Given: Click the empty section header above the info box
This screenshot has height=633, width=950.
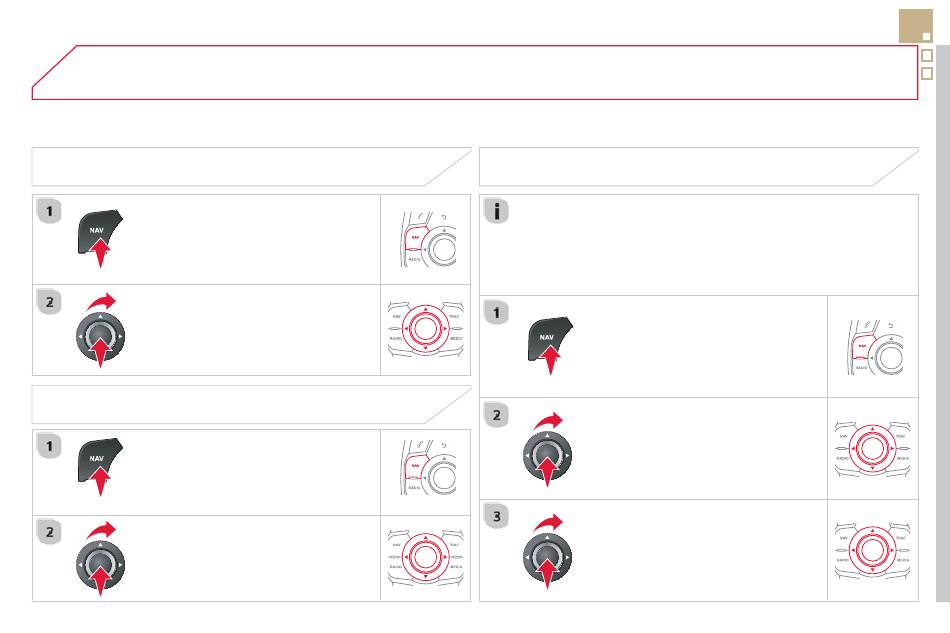Looking at the screenshot, I should [x=699, y=167].
